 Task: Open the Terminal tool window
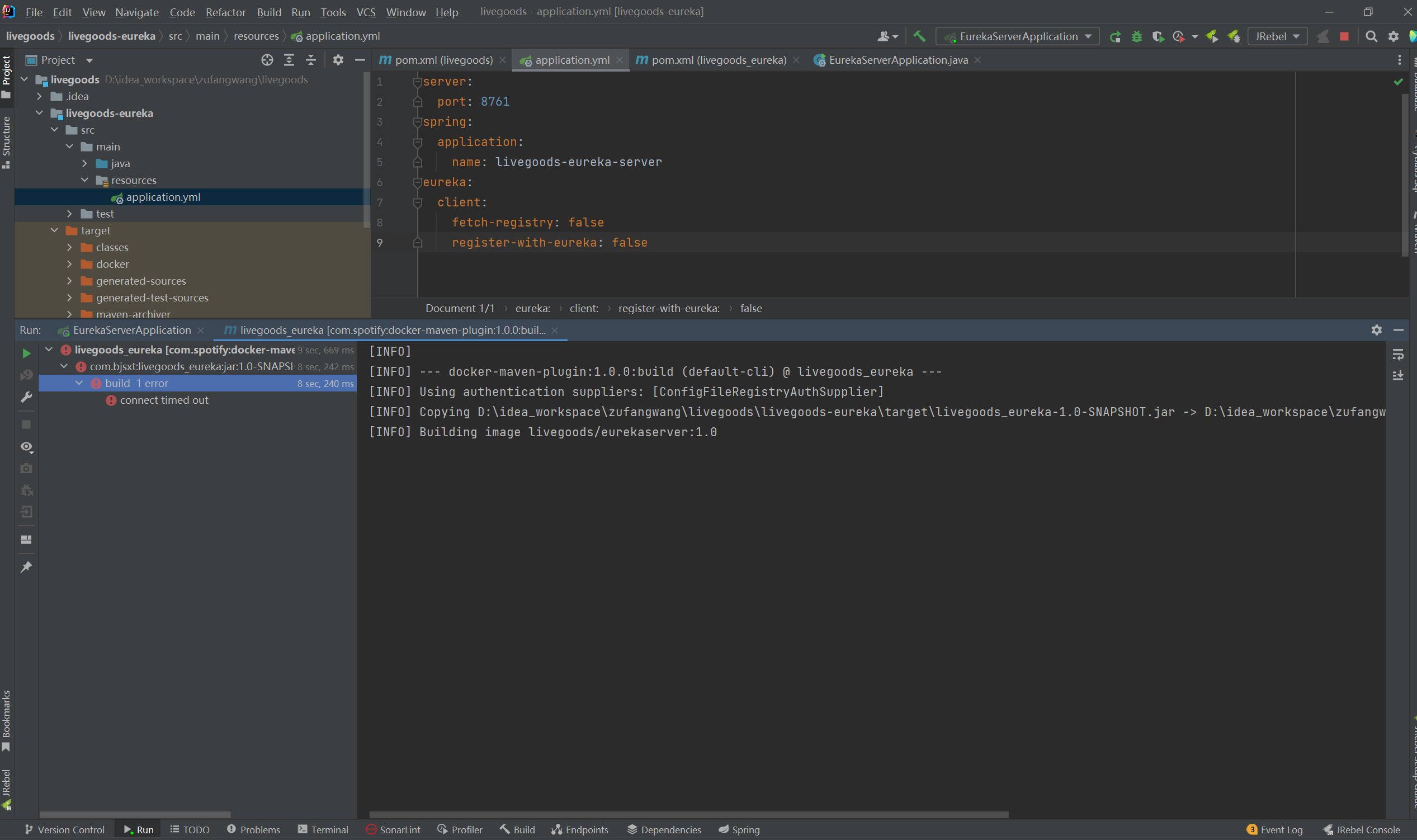click(323, 830)
